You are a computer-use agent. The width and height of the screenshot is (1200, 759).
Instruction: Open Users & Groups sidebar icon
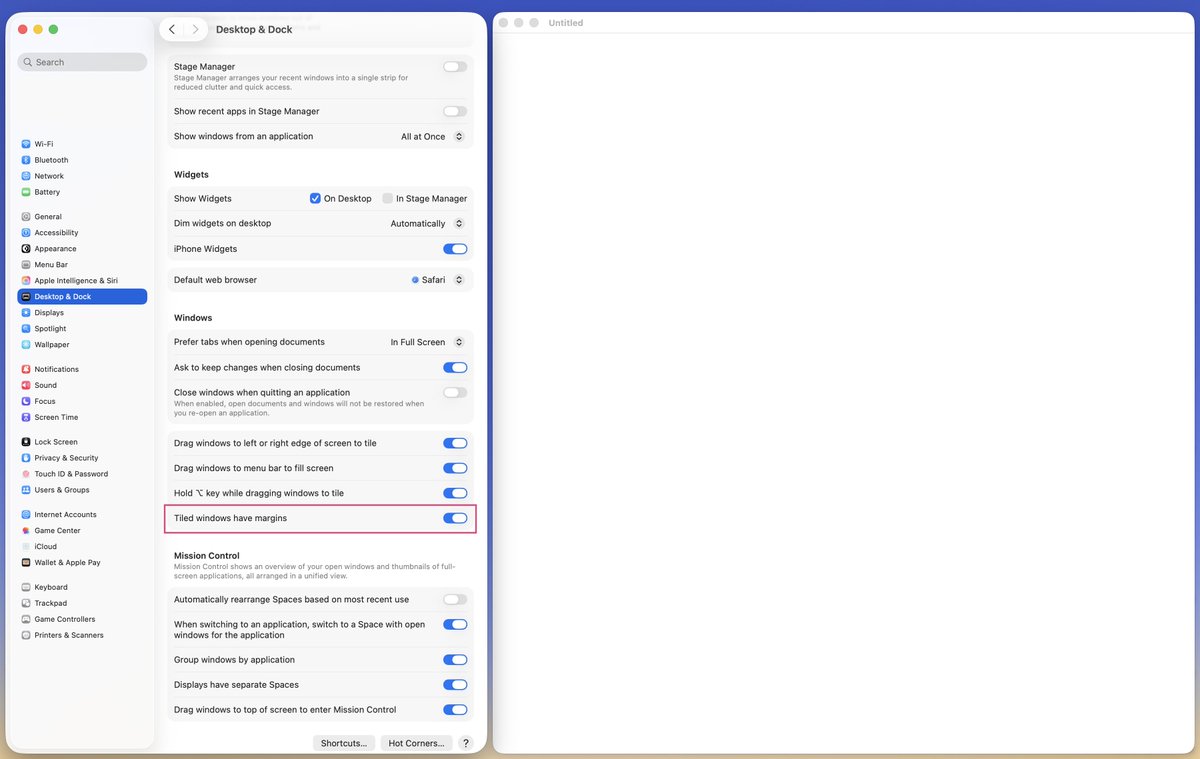click(26, 490)
